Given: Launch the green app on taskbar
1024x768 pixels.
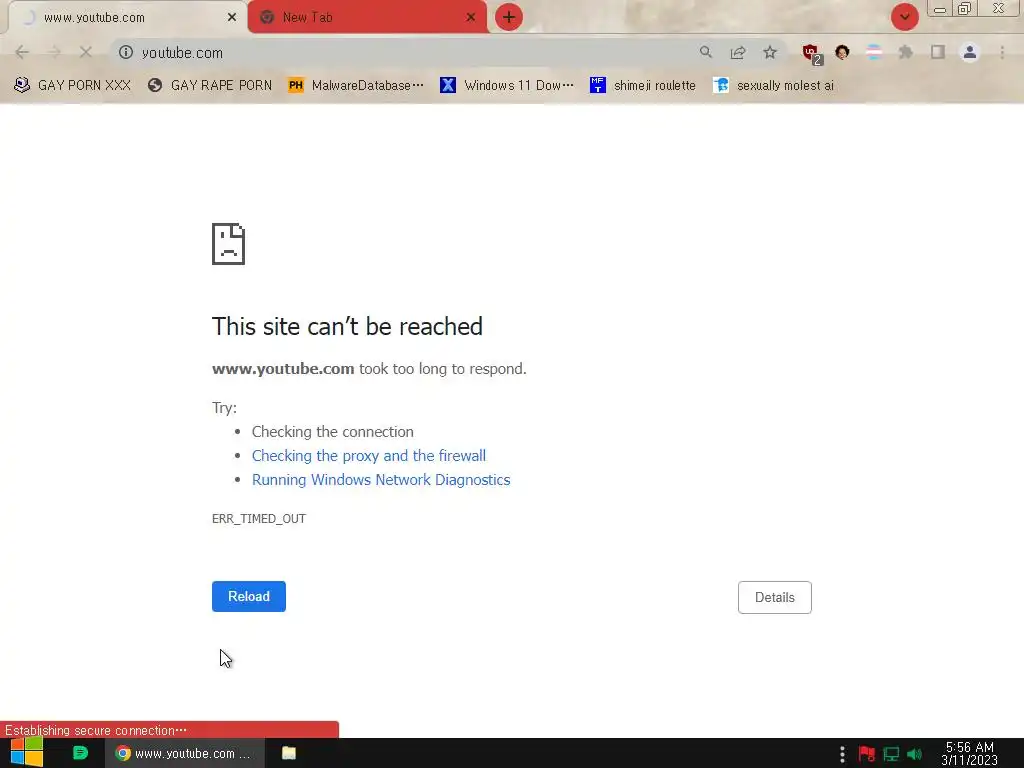Looking at the screenshot, I should (80, 753).
